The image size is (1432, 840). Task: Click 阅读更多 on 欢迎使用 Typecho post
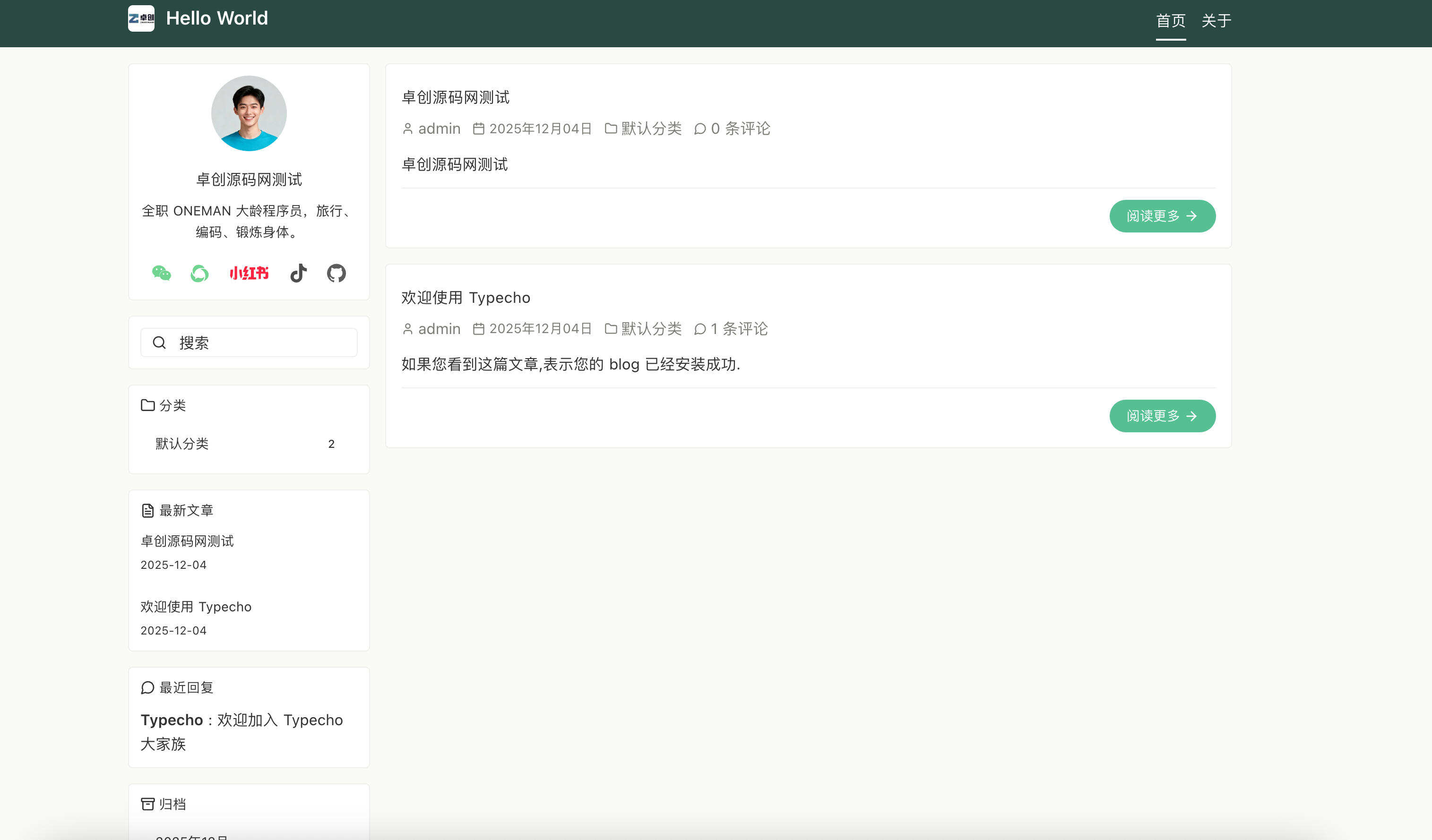coord(1162,416)
